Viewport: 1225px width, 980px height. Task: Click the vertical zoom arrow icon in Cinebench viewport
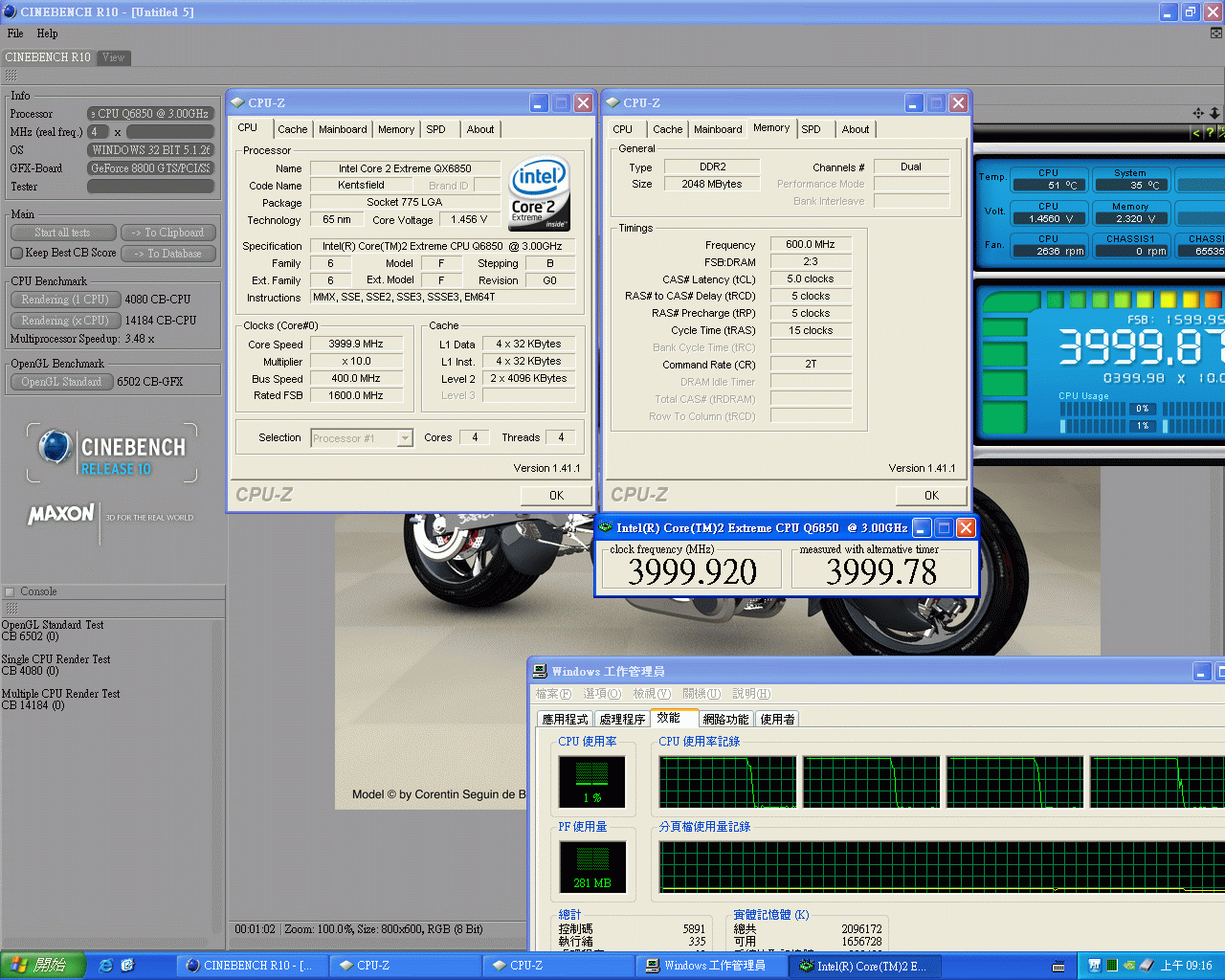click(1214, 113)
